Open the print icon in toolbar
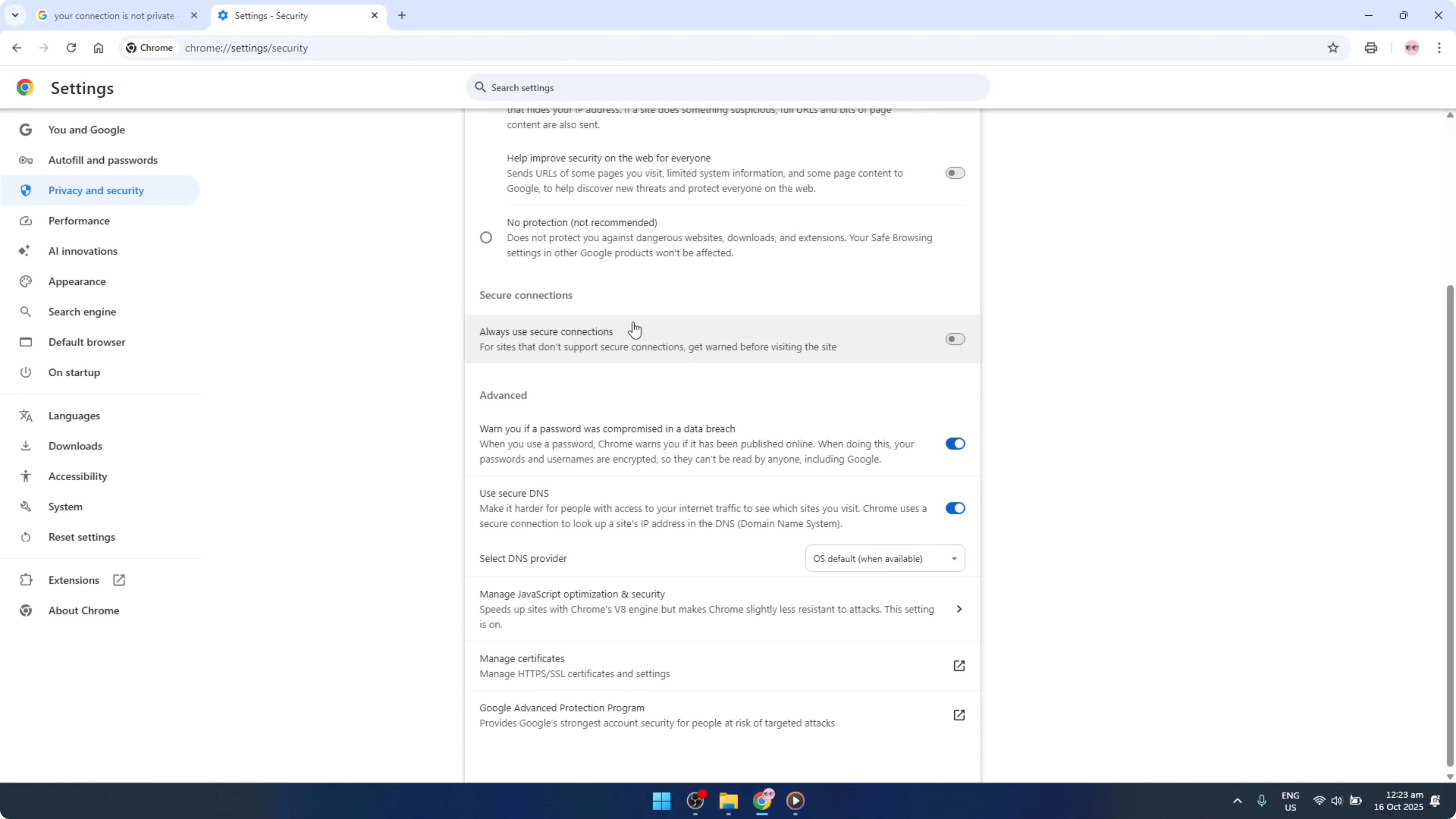The height and width of the screenshot is (819, 1456). [x=1371, y=48]
